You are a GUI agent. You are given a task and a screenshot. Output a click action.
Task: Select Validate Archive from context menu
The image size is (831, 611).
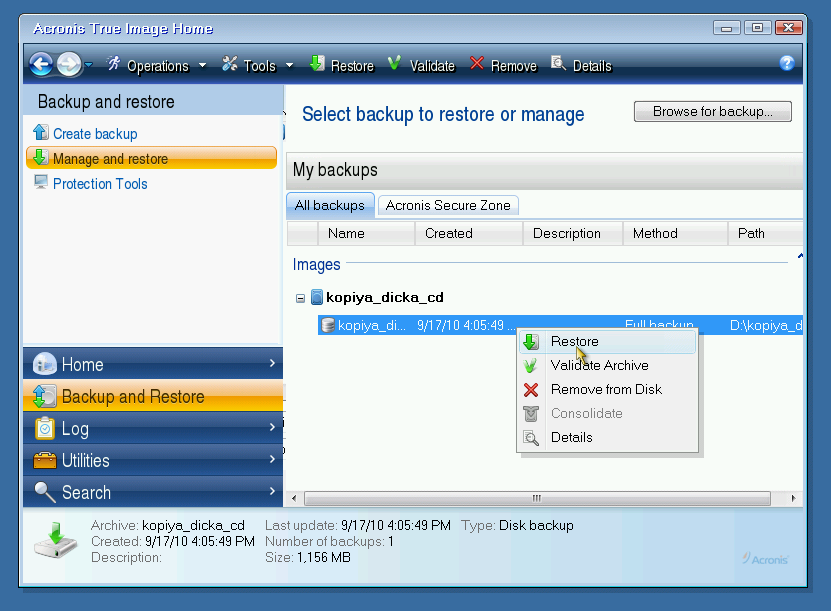[599, 365]
